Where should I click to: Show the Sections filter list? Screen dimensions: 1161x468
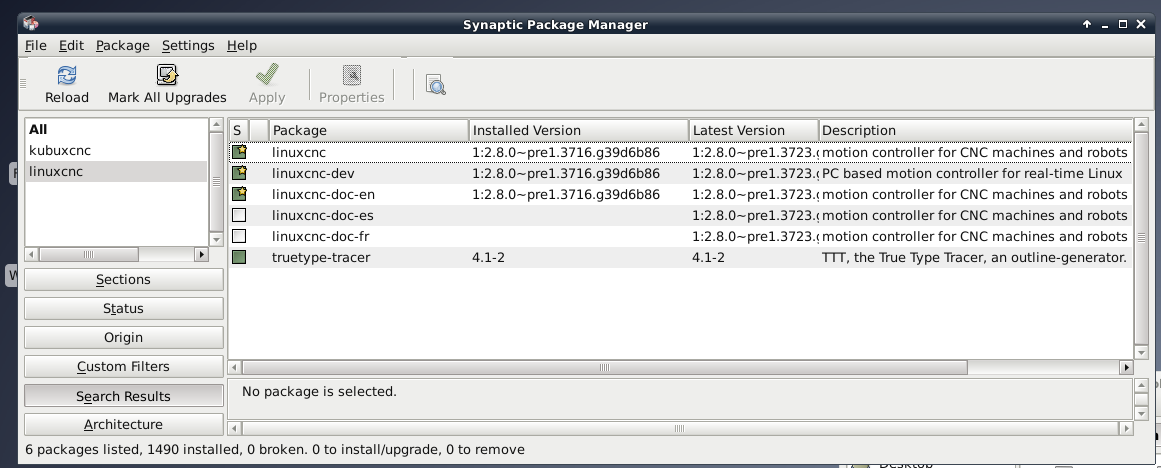click(x=124, y=279)
